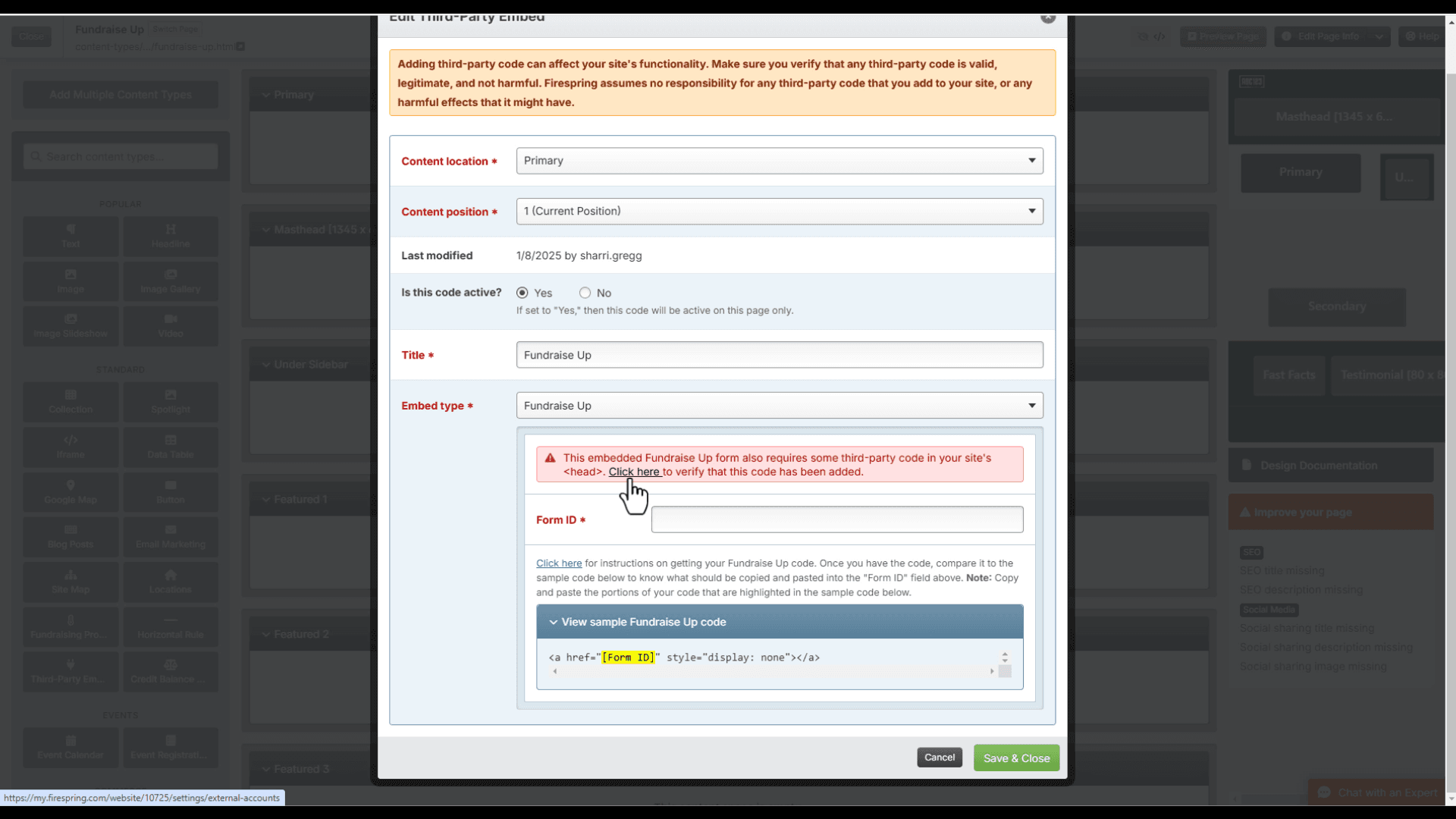Collapse View sample Fundraise Up code

[x=780, y=622]
